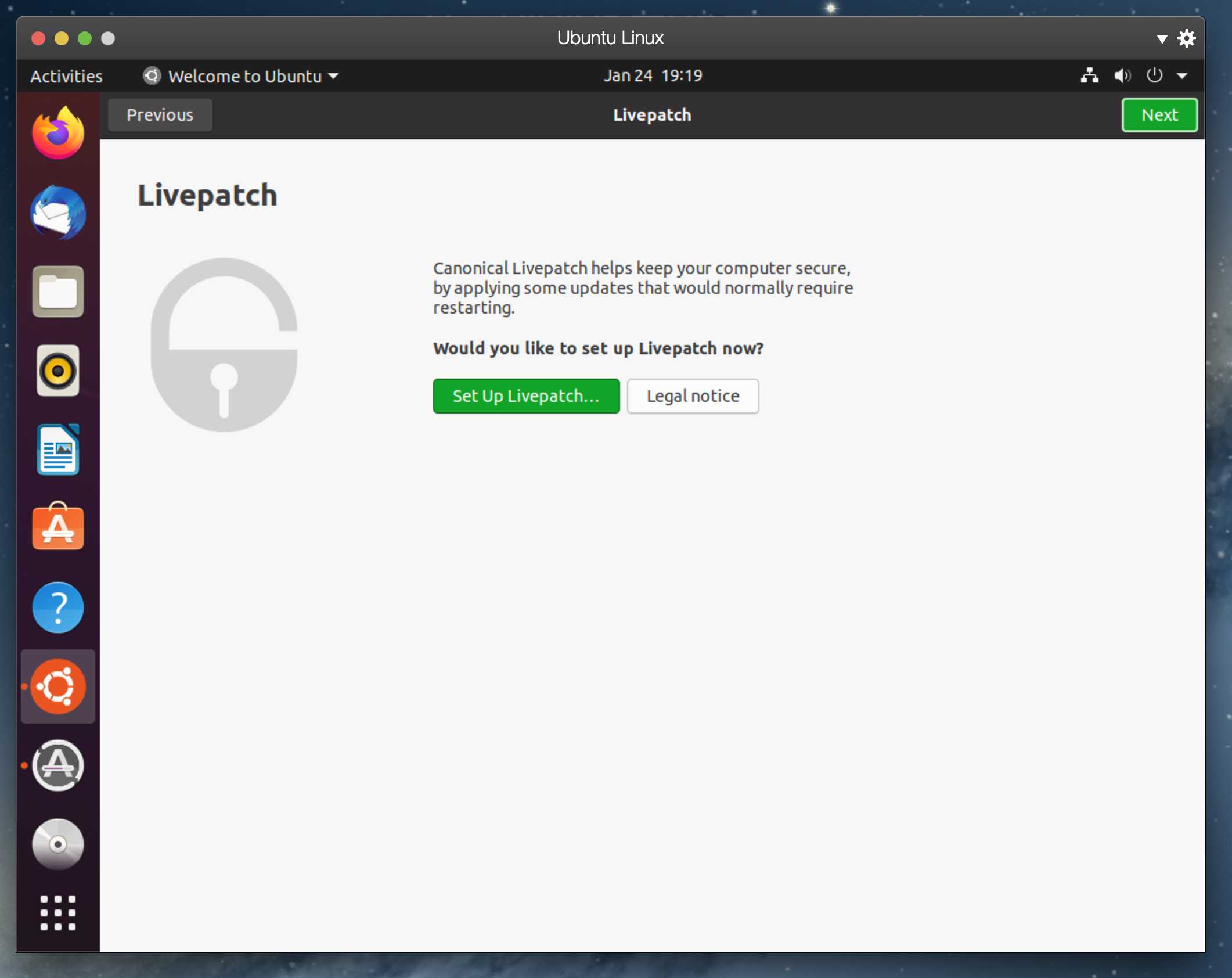Screen dimensions: 1232x978
Task: Expand the system menu arrow
Action: point(1182,75)
